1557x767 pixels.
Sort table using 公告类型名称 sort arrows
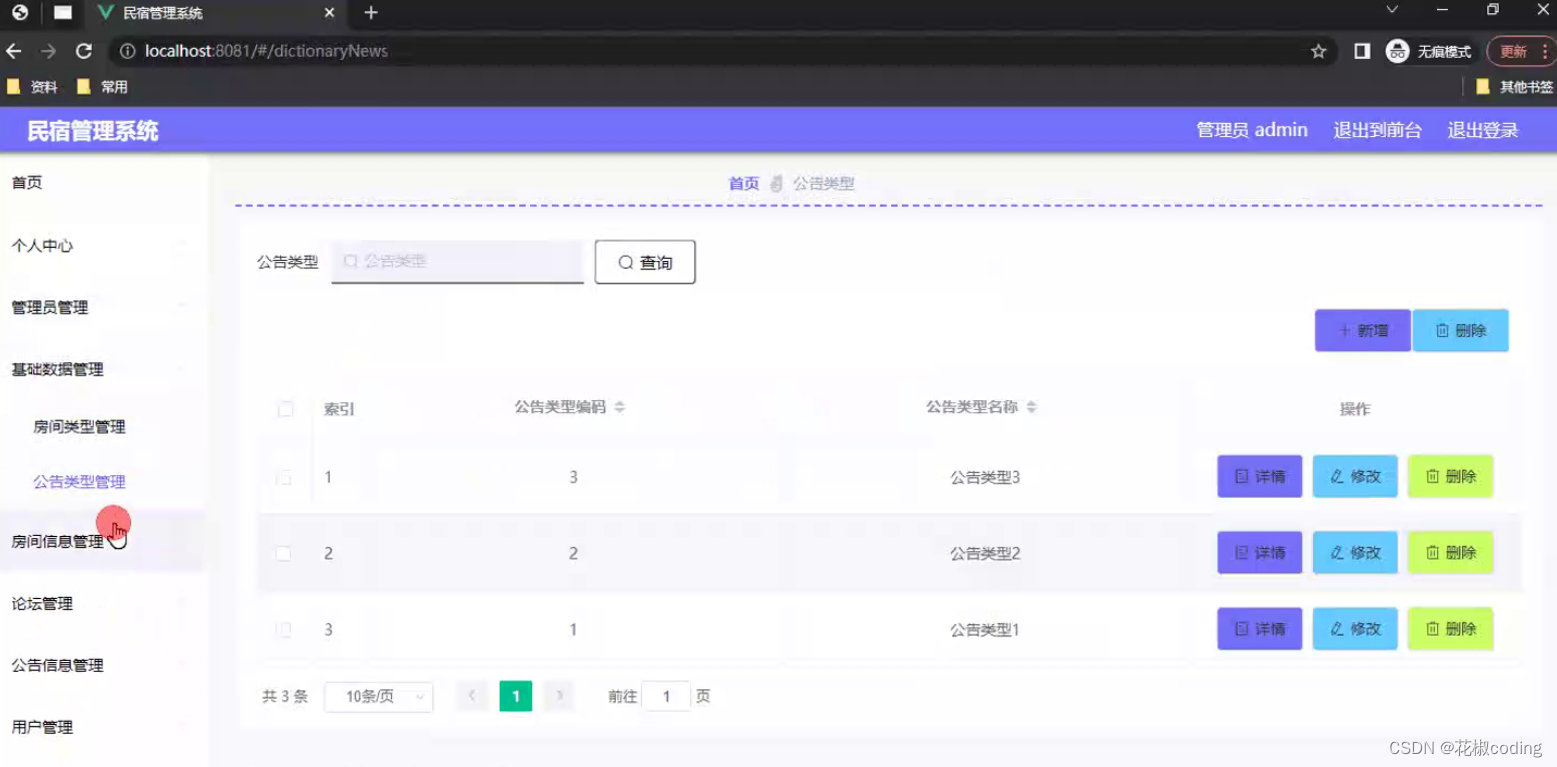click(x=1031, y=407)
